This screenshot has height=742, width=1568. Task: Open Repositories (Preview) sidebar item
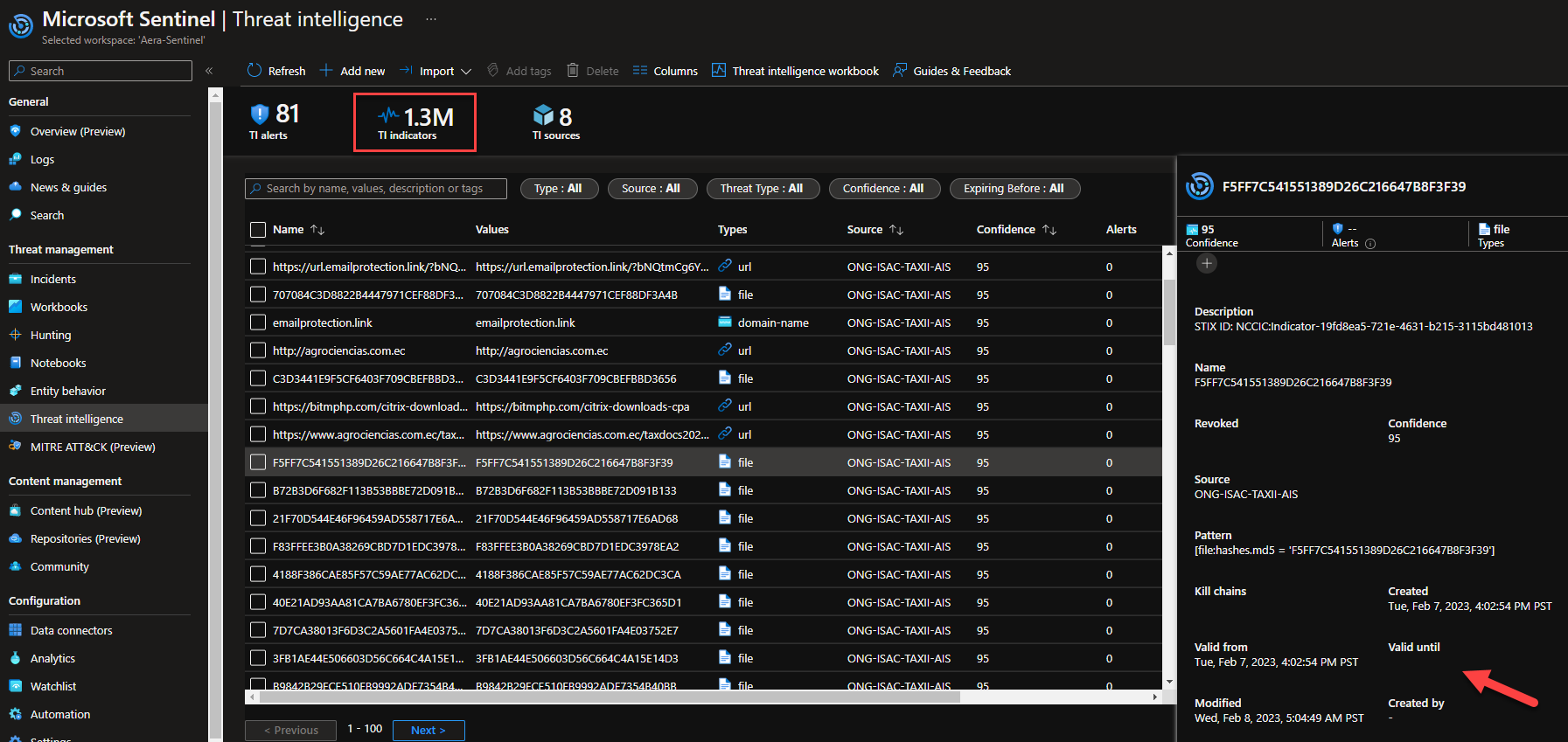(x=85, y=538)
